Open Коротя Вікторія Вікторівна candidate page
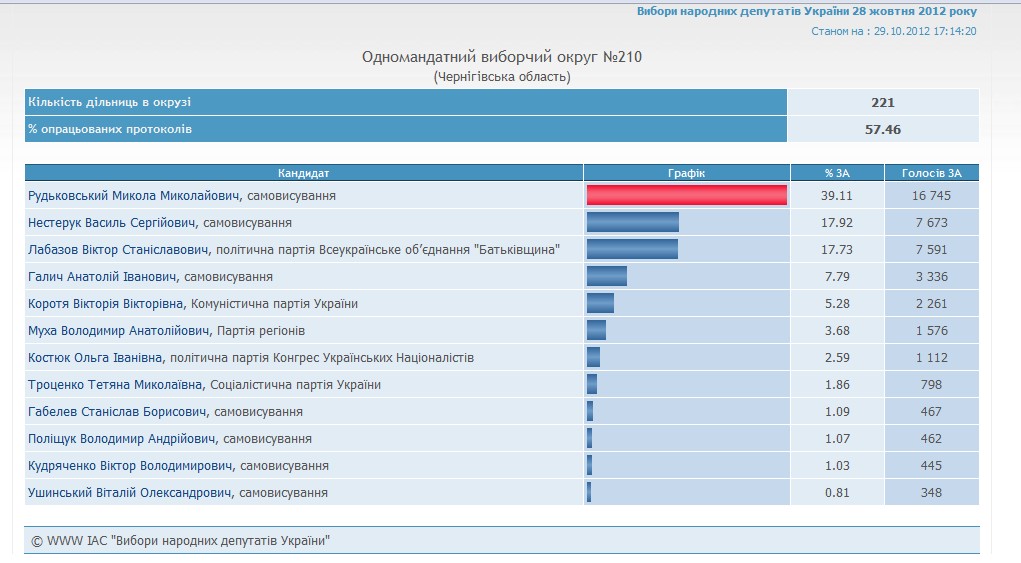Screen dimensions: 1021x563 tap(106, 304)
